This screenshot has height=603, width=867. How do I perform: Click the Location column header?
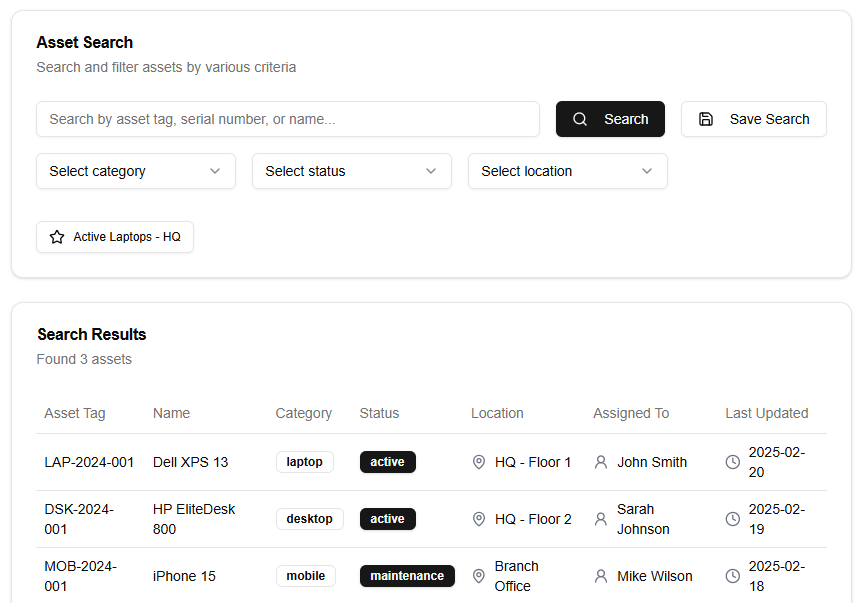[x=497, y=413]
